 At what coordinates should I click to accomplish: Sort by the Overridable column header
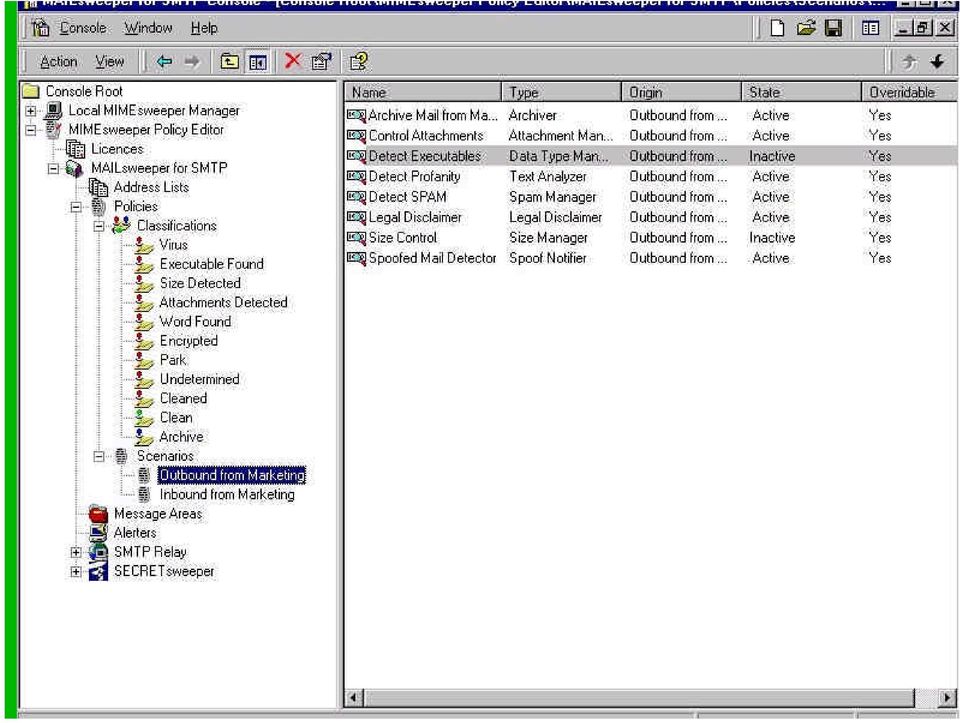click(x=909, y=92)
